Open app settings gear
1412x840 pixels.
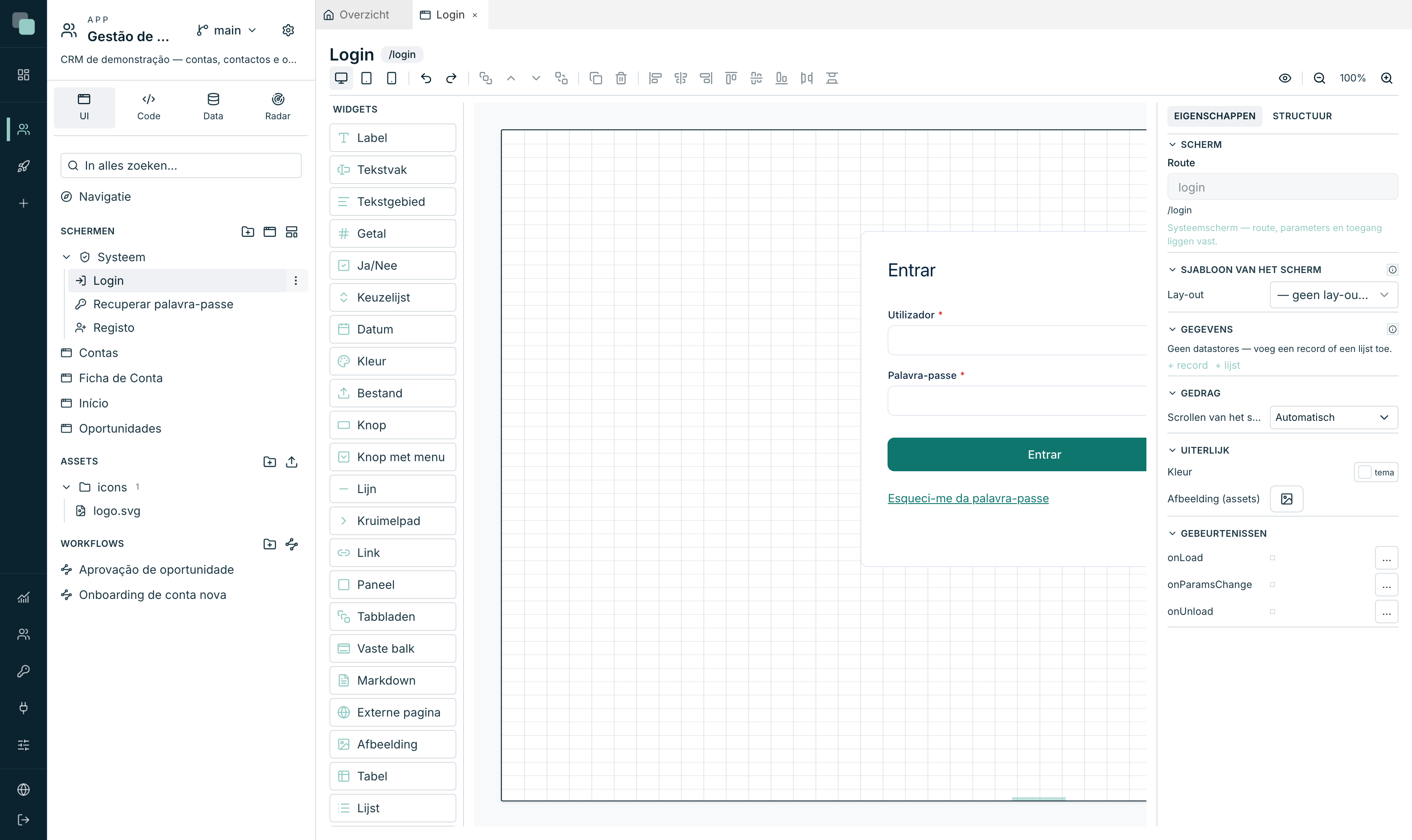[288, 30]
